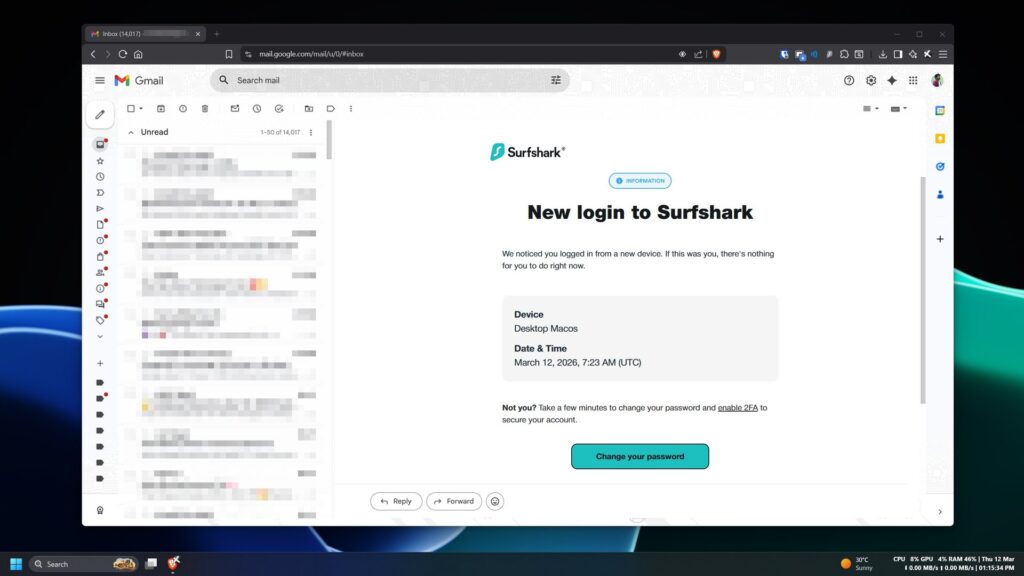Click the browser address bar URL
Viewport: 1024px width, 576px height.
click(x=311, y=54)
